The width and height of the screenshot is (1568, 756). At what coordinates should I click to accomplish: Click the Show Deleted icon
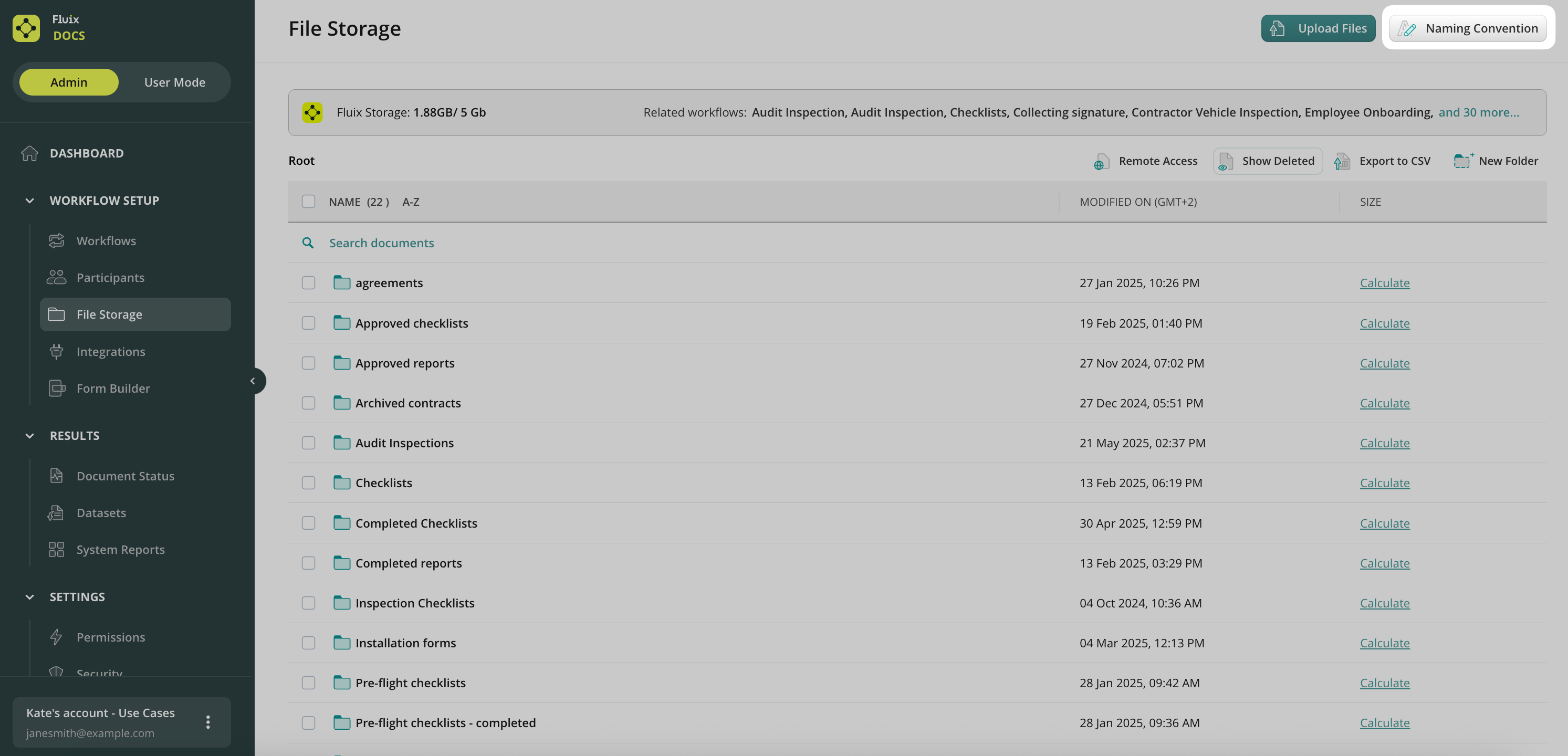click(1225, 161)
